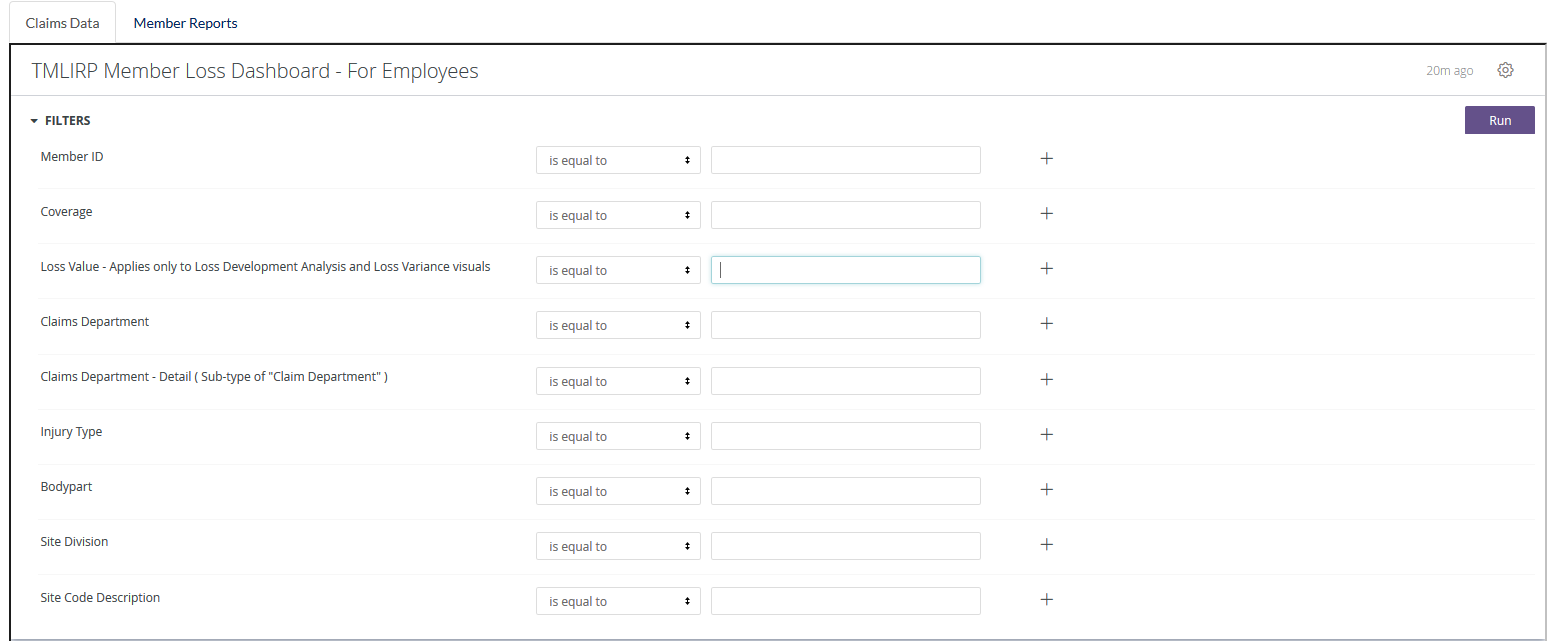
Task: Click plus icon beside Claims Department
Action: pos(1046,323)
